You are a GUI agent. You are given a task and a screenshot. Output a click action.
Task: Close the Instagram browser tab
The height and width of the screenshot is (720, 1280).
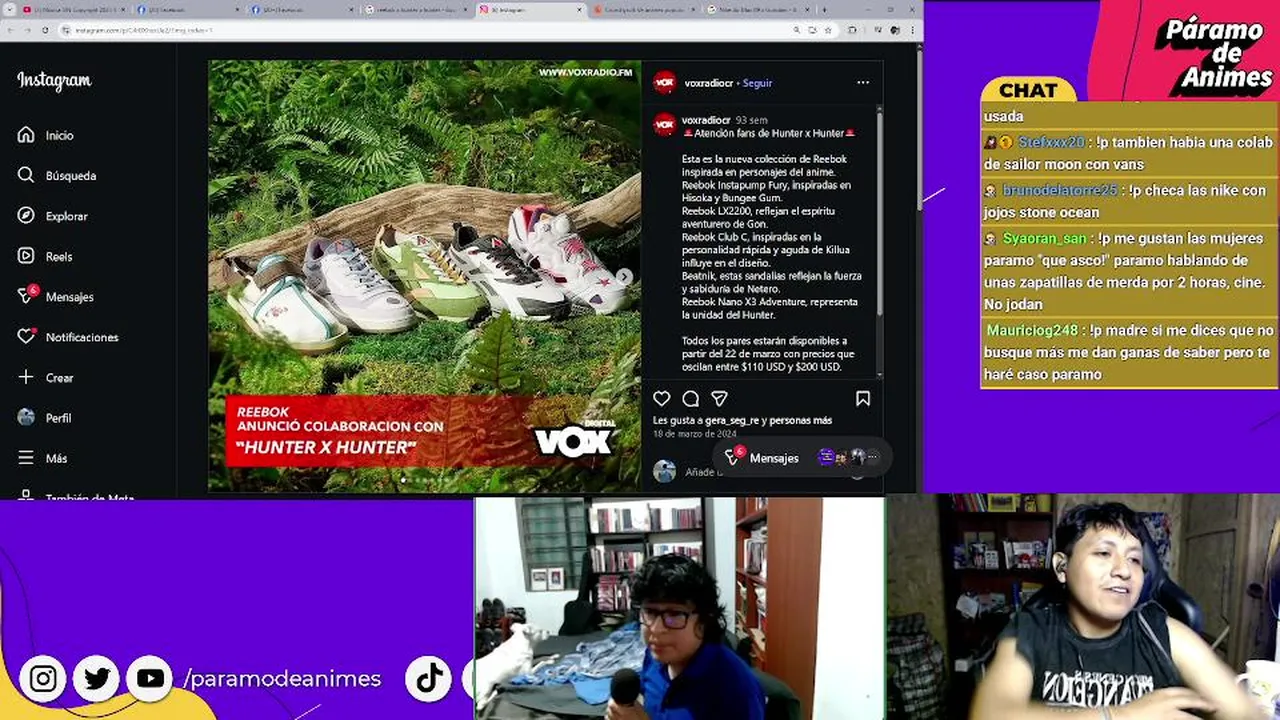click(579, 10)
